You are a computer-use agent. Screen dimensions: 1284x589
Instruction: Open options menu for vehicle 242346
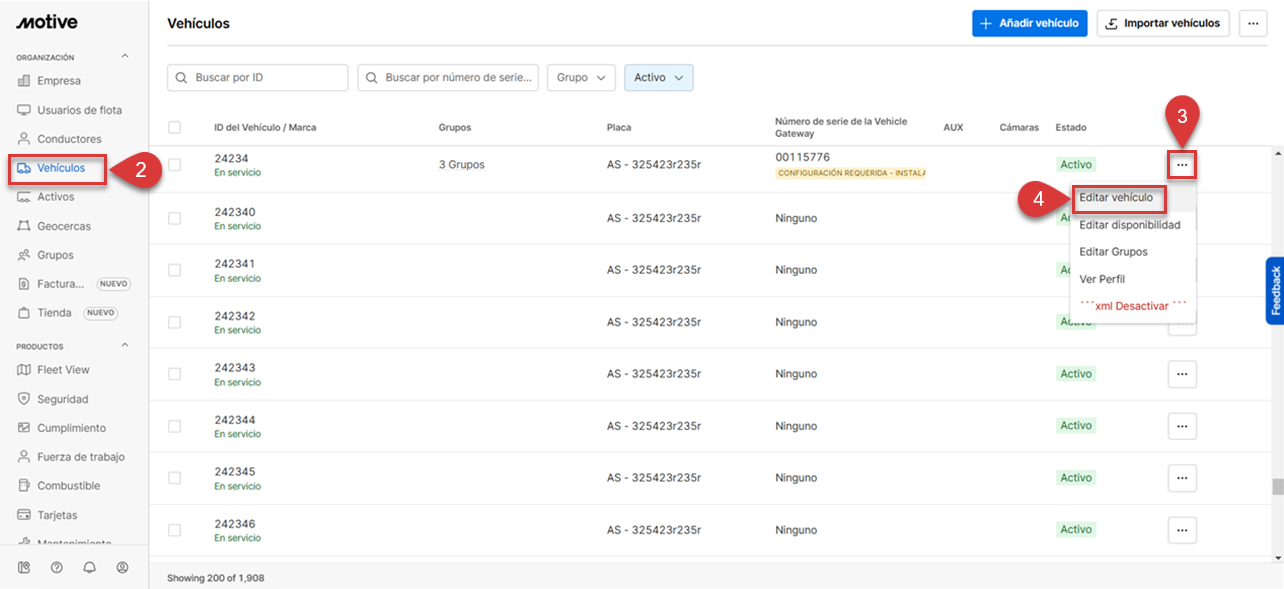pyautogui.click(x=1182, y=530)
